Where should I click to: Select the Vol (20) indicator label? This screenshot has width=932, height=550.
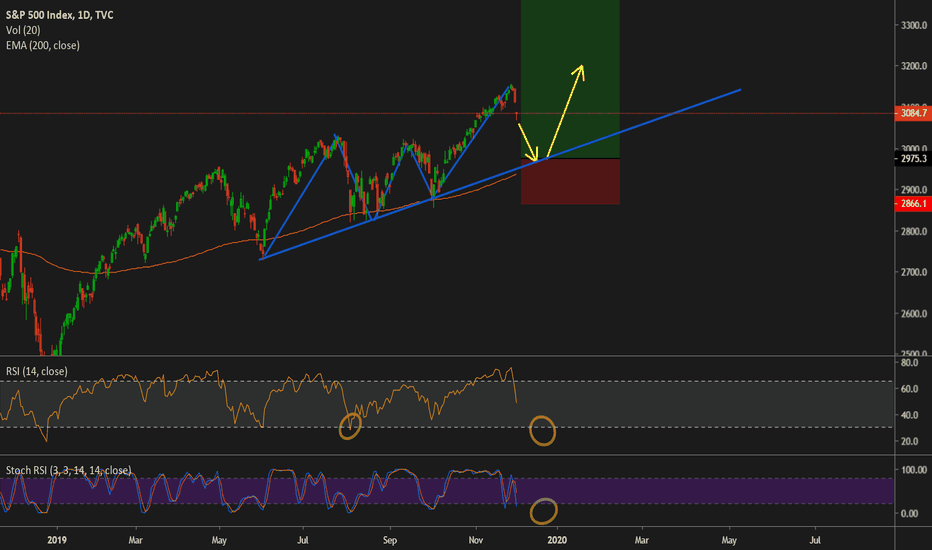pyautogui.click(x=23, y=30)
